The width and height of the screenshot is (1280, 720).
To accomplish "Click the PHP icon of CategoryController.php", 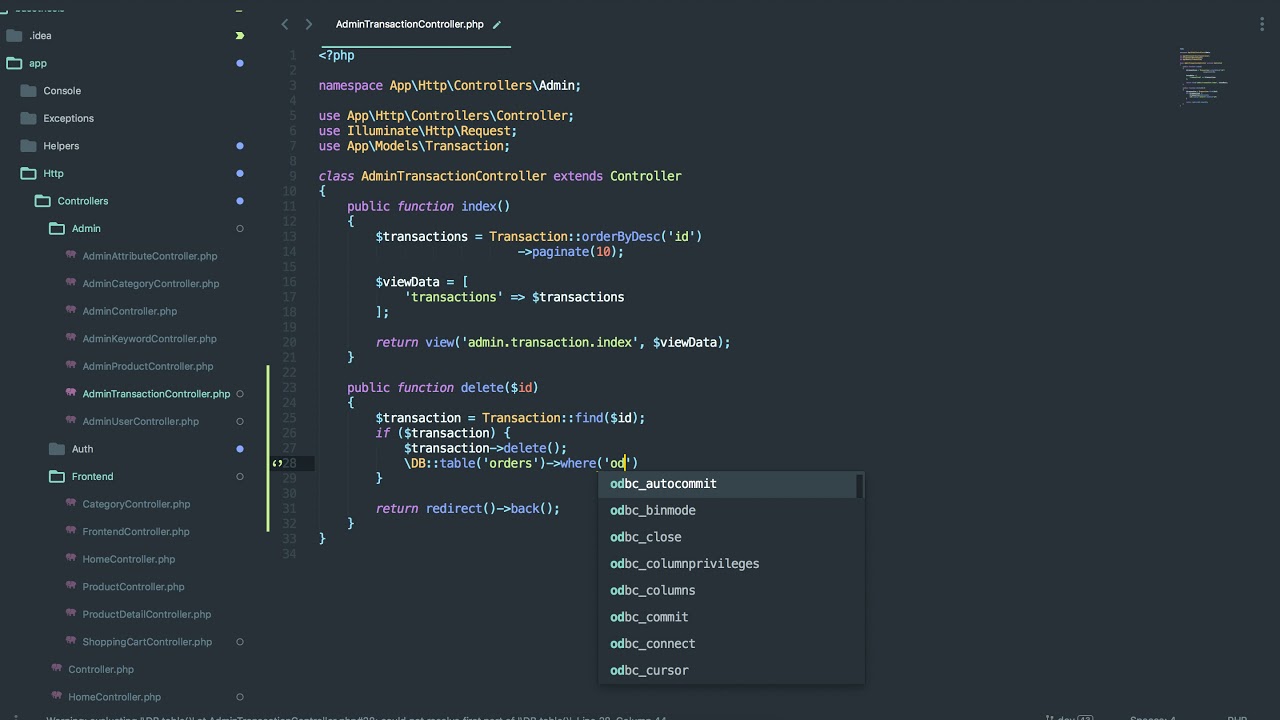I will tap(71, 503).
